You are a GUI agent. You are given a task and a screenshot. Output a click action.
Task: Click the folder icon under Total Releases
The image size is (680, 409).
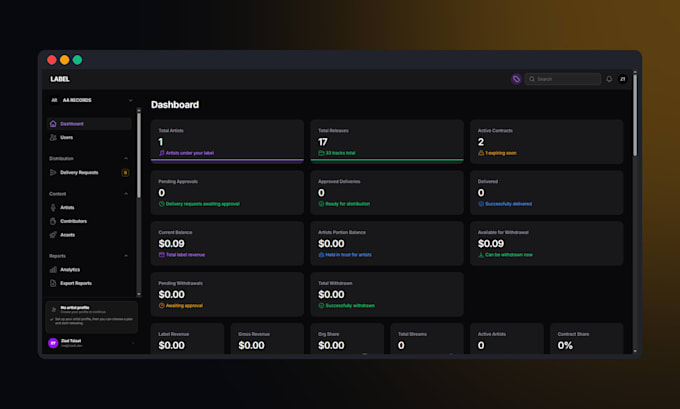point(321,153)
